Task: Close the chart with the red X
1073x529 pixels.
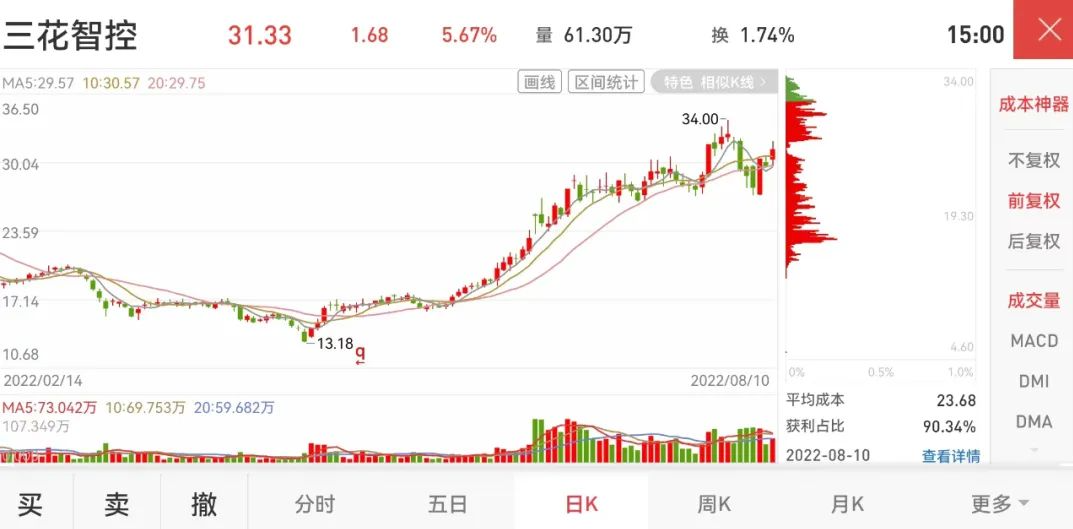Action: coord(1043,29)
